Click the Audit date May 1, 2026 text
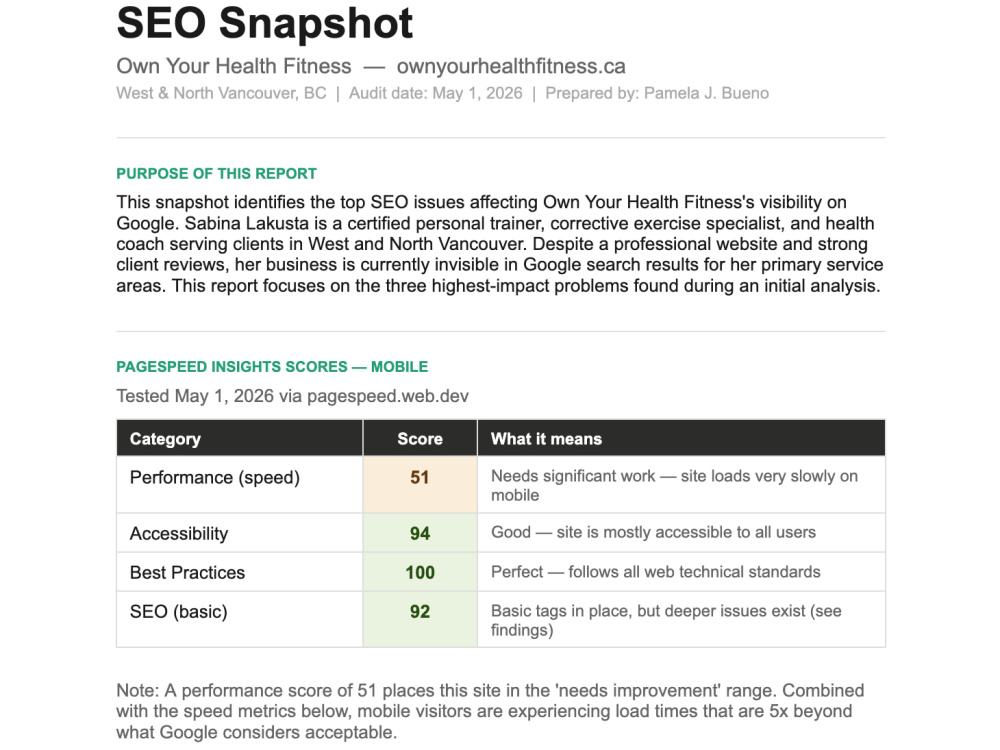This screenshot has width=1000, height=750. coord(436,93)
